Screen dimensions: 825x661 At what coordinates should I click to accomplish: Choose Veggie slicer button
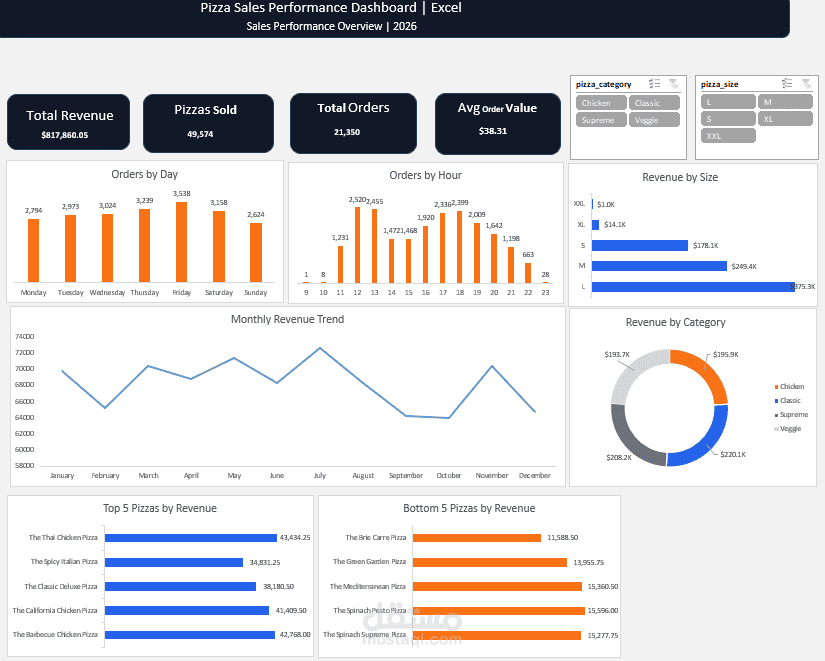point(654,119)
